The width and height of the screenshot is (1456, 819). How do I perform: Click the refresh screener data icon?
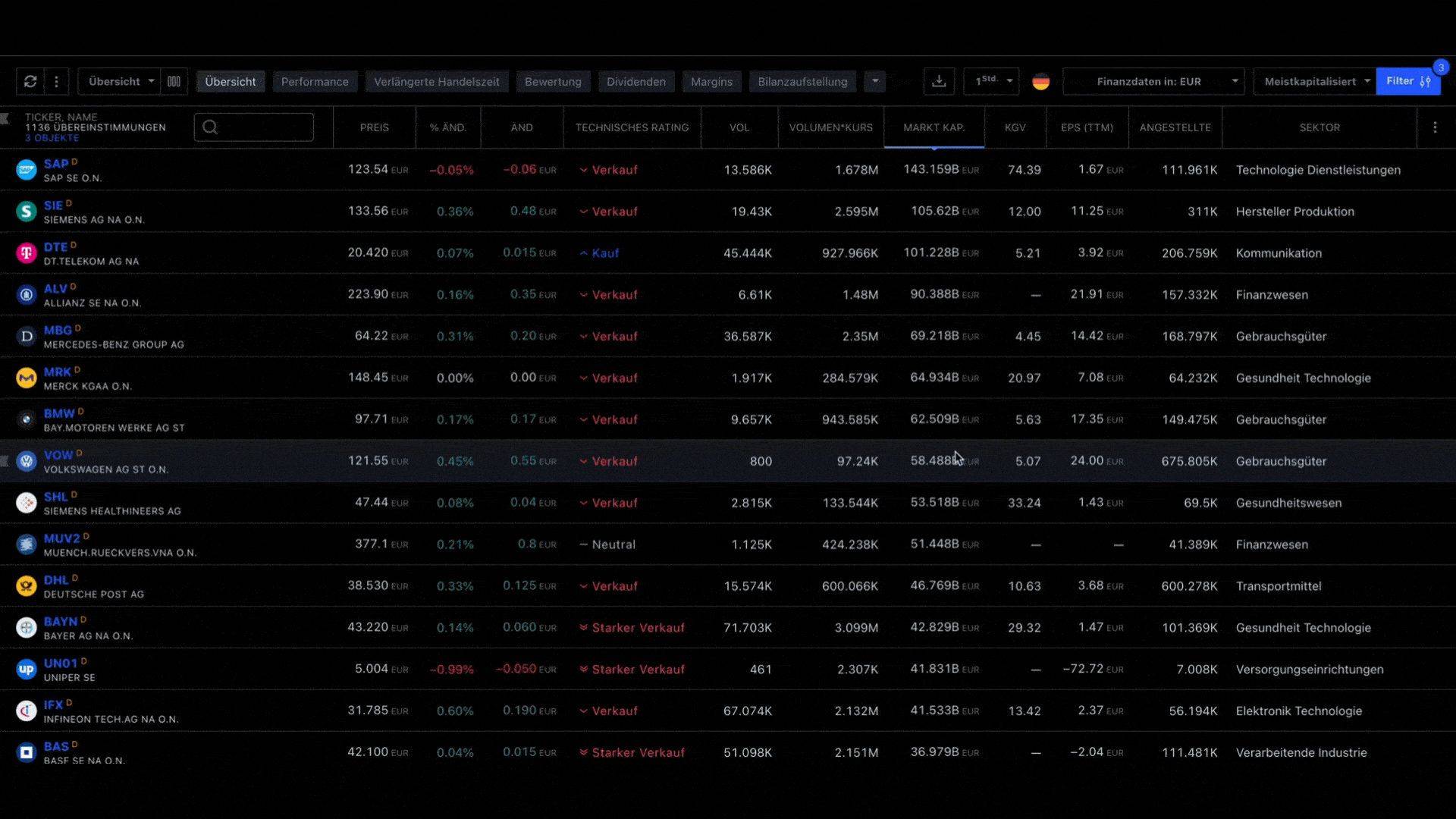[x=30, y=81]
